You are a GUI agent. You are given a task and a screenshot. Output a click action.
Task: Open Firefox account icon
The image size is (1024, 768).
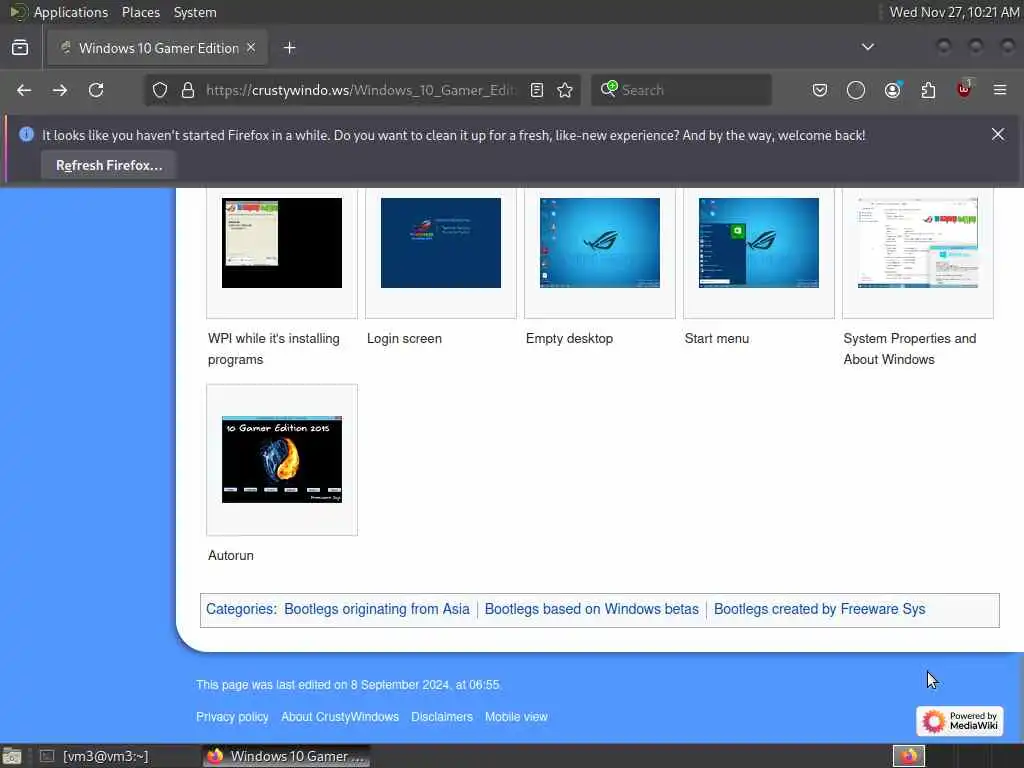893,90
